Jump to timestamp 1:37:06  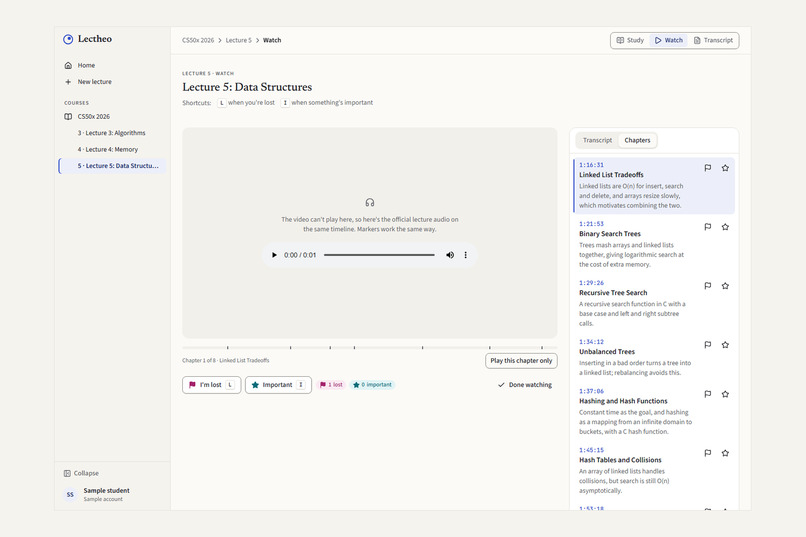(591, 391)
